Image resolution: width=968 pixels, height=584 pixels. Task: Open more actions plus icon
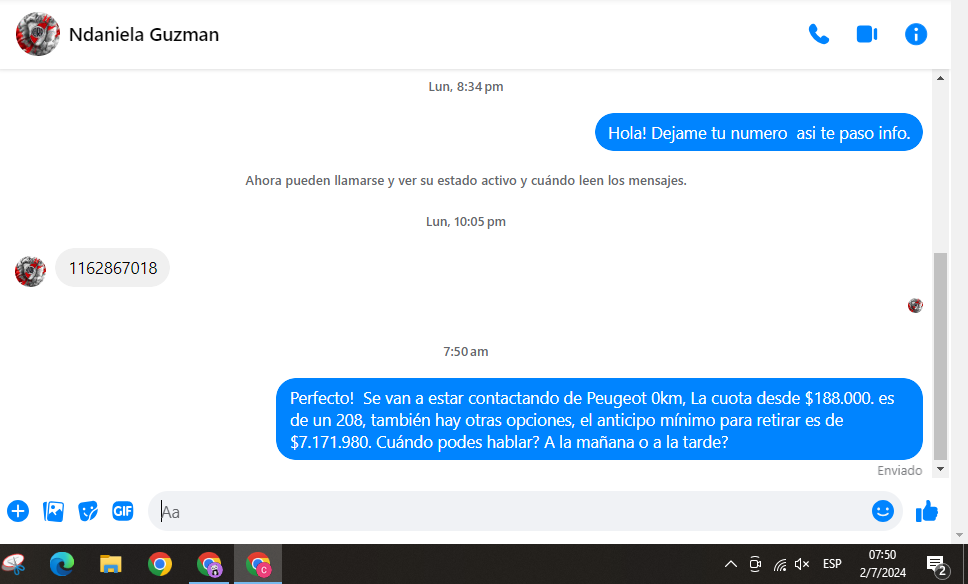pyautogui.click(x=18, y=511)
